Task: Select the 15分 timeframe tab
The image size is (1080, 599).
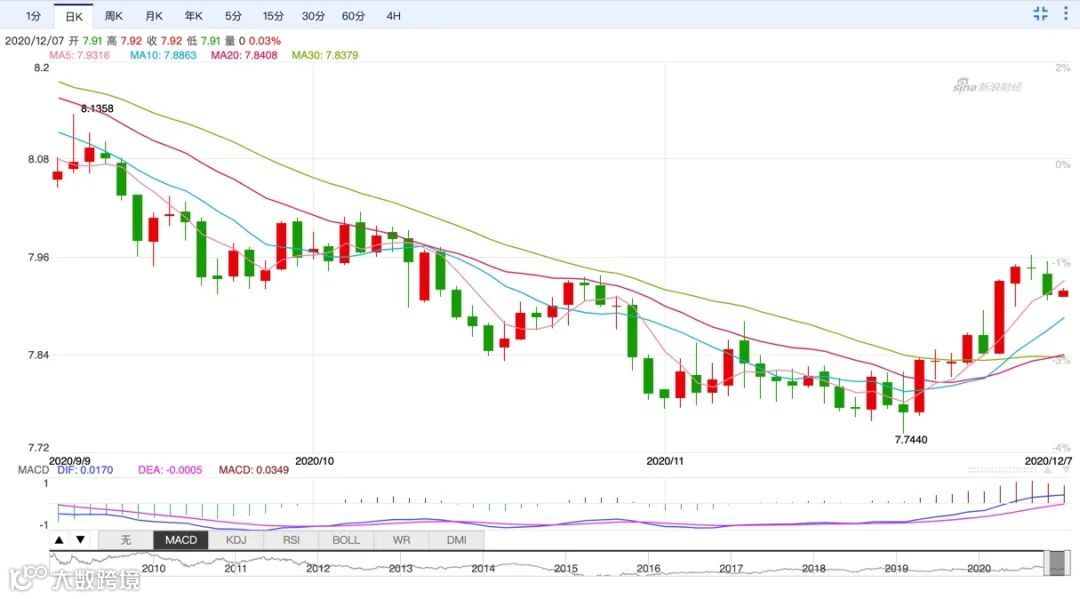Action: [x=273, y=15]
